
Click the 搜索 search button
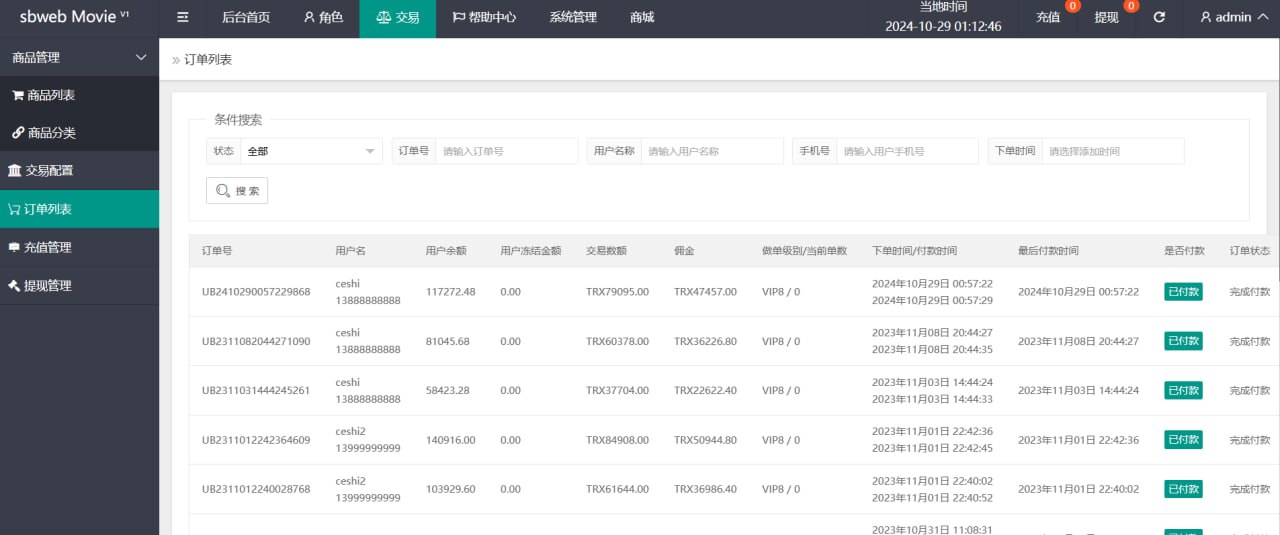coord(237,191)
